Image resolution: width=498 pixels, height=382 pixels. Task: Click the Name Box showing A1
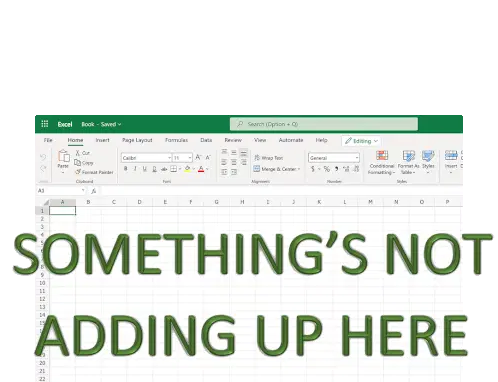(x=61, y=191)
